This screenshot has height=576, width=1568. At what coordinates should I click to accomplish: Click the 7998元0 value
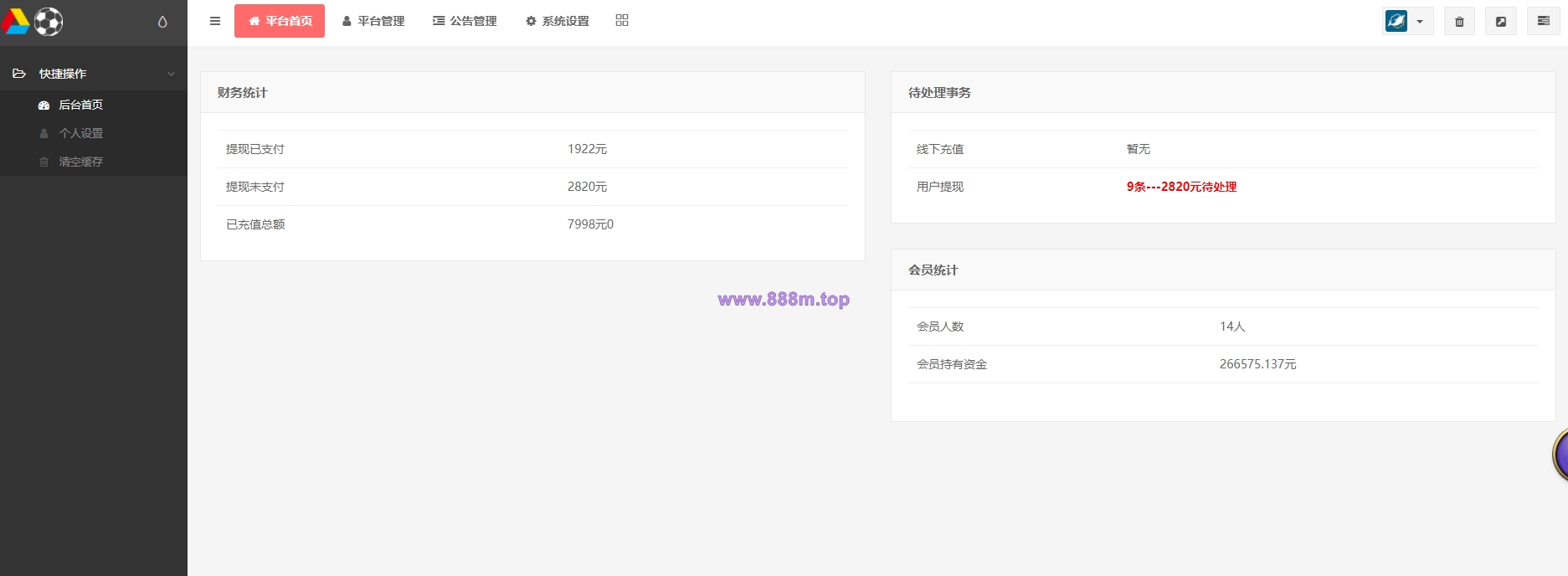click(590, 224)
